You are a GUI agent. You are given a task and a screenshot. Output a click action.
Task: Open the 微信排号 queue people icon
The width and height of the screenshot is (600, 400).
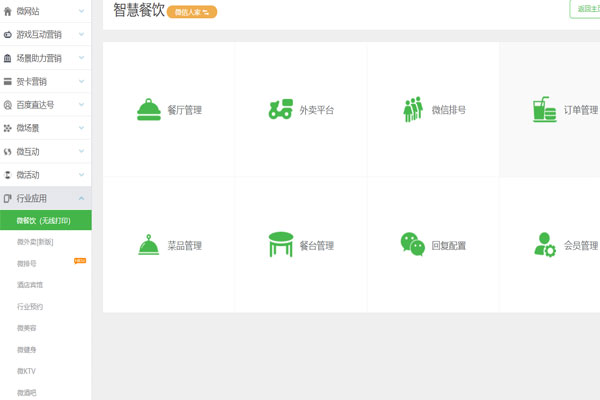[413, 109]
